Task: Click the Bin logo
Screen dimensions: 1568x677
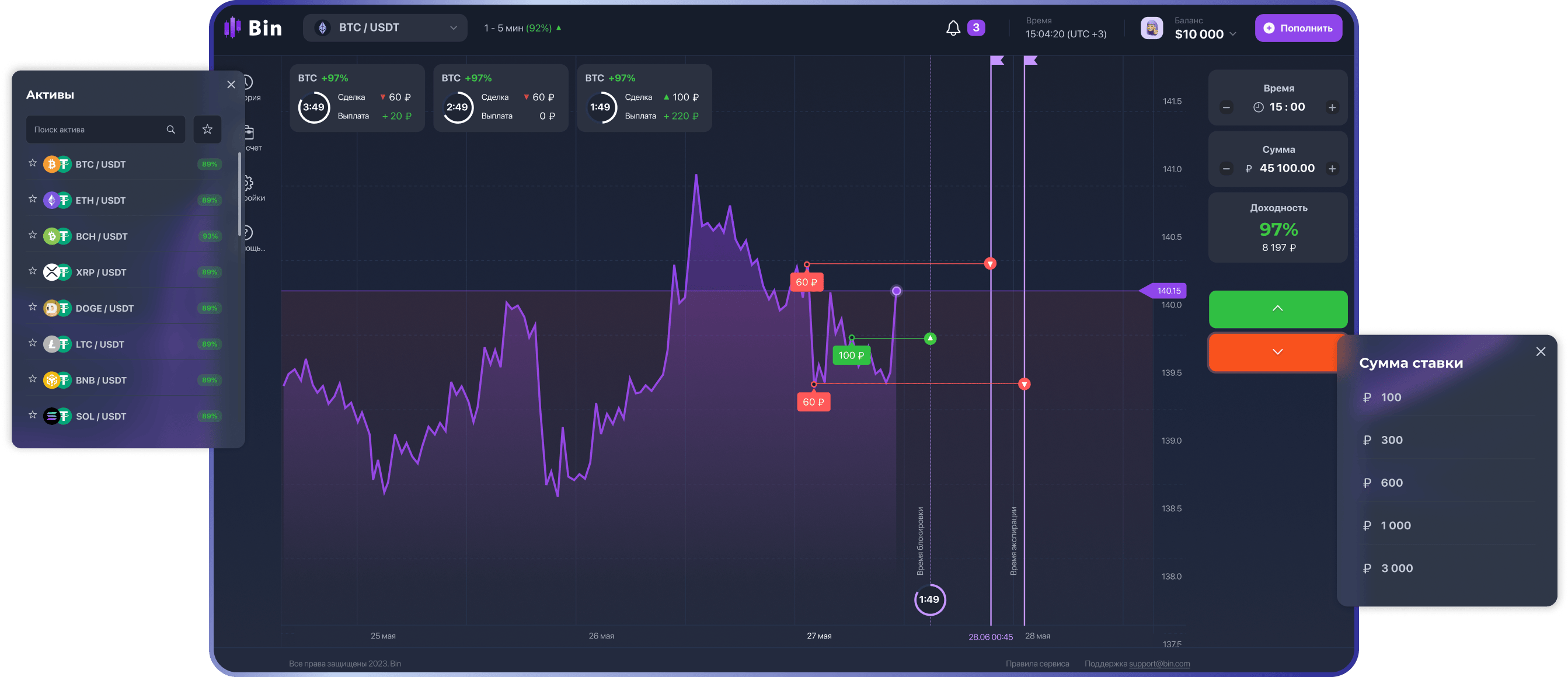Action: 253,28
